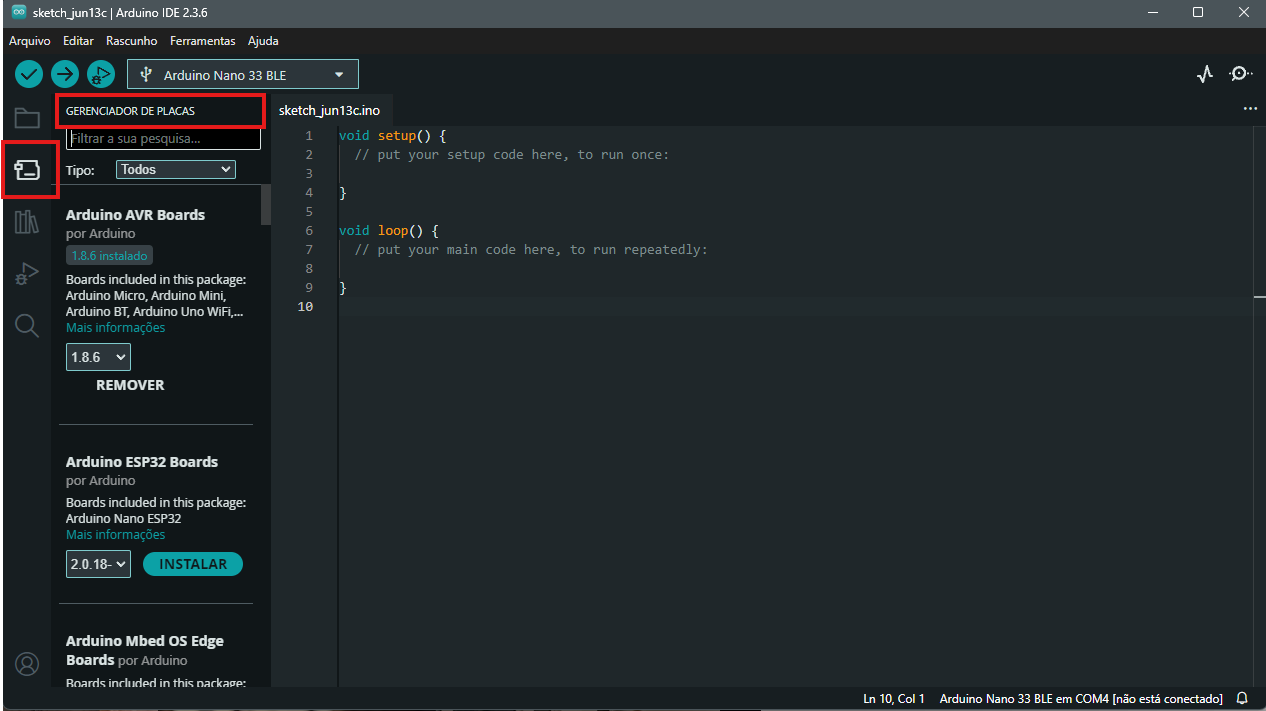Click the board search filter field

pos(163,139)
